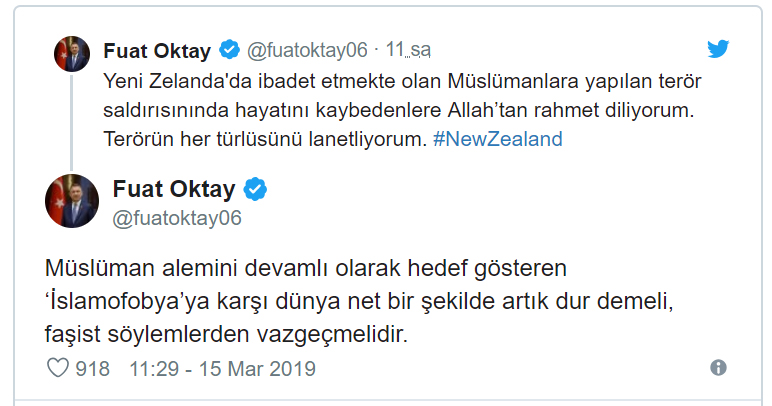772x406 pixels.
Task: Click the large bold Fuat Oktay name
Action: pyautogui.click(x=174, y=190)
